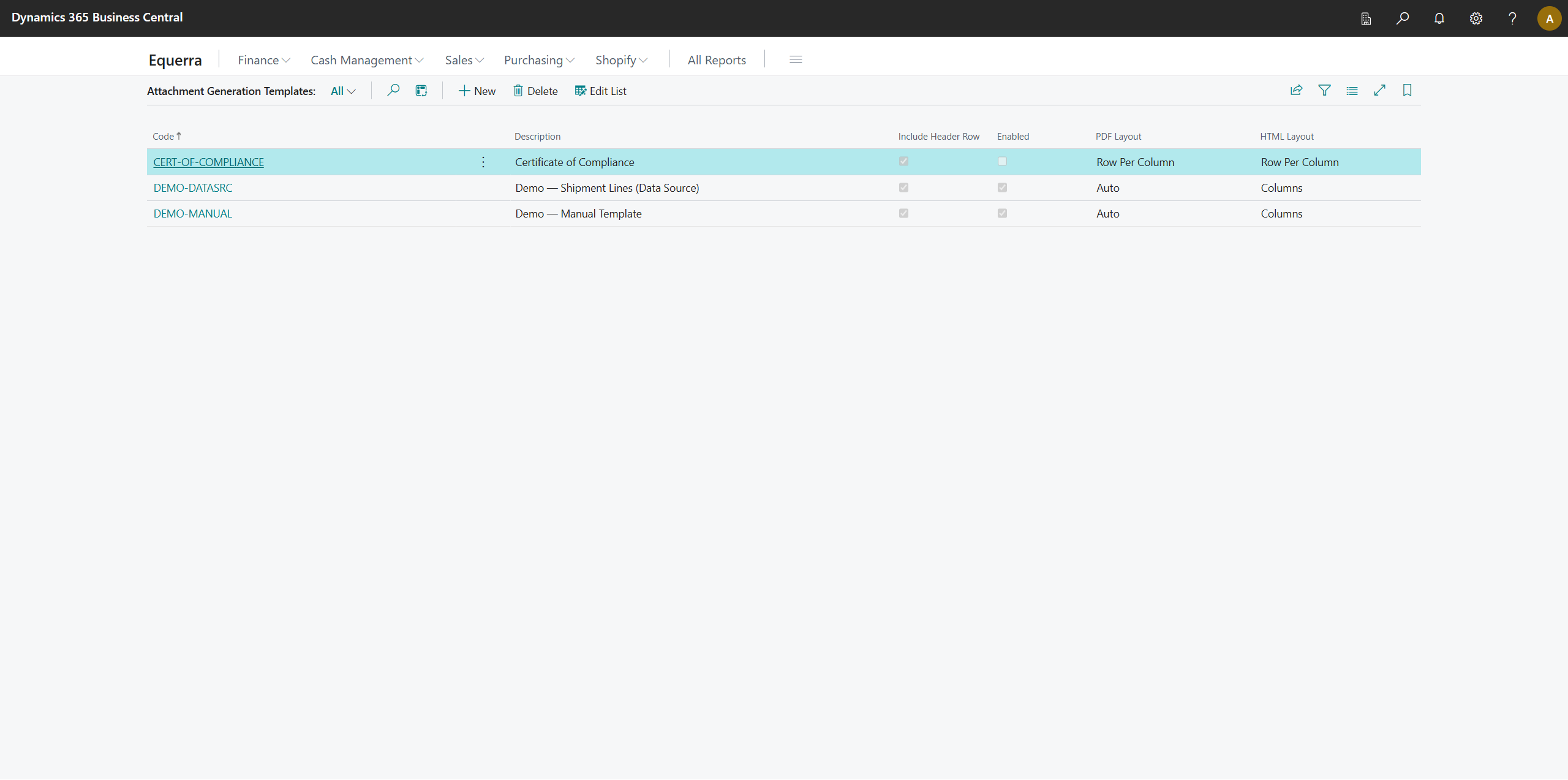Viewport: 1568px width, 780px height.
Task: Expand the Shopify menu
Action: [621, 60]
